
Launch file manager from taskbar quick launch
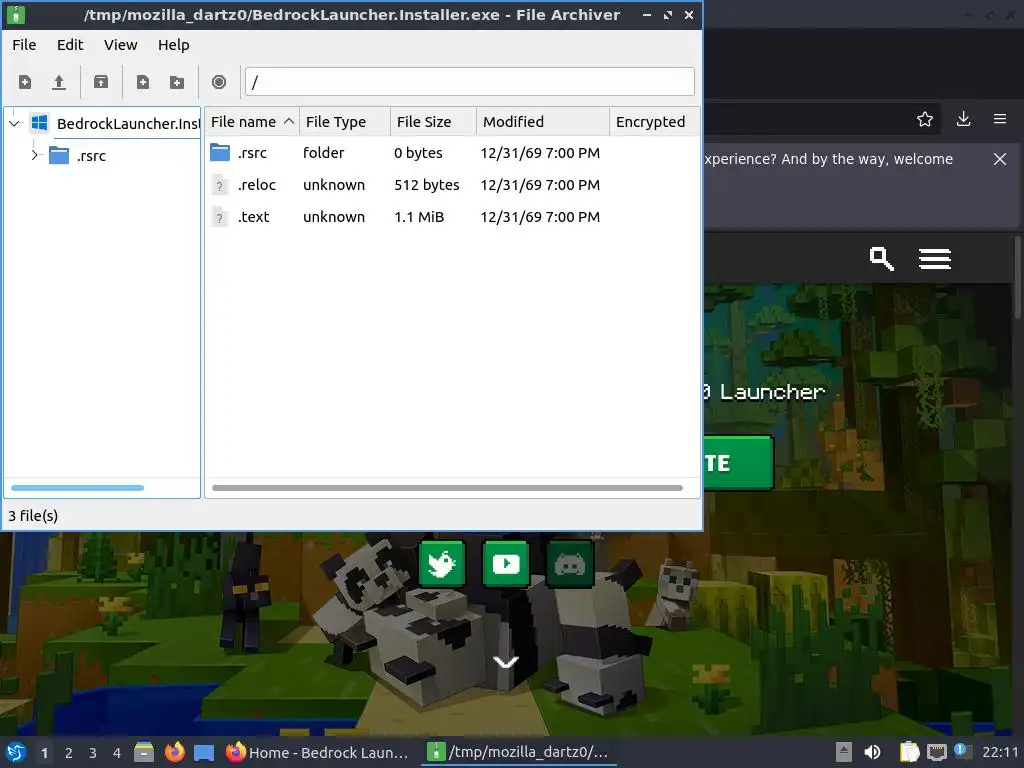[144, 752]
